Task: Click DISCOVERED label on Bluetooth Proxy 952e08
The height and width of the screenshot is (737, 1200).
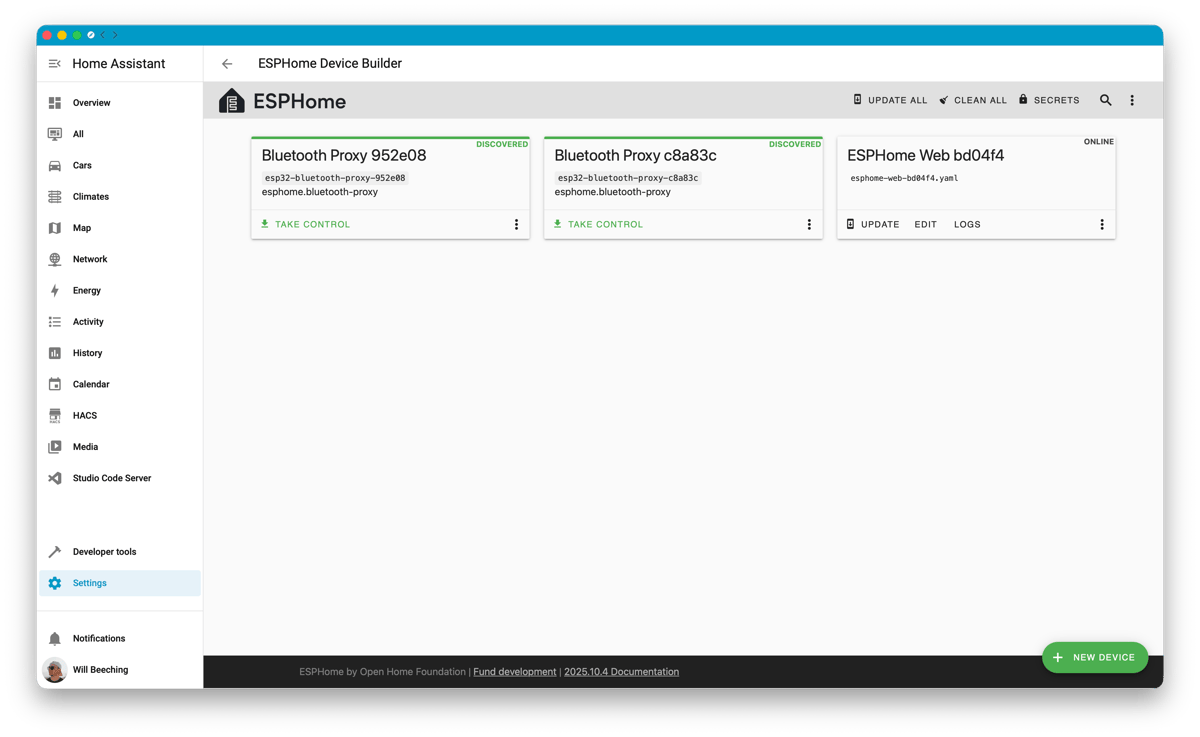Action: [x=502, y=144]
